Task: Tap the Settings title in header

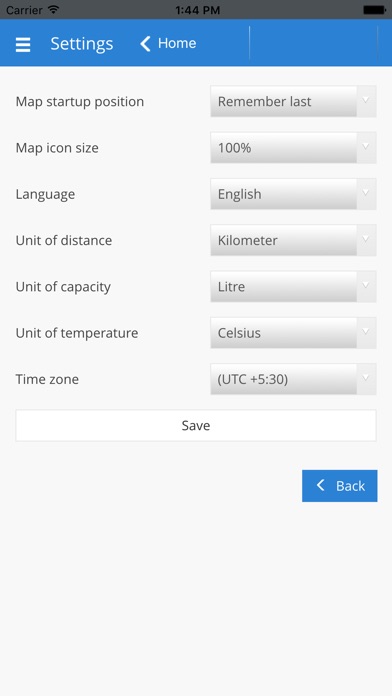Action: click(82, 44)
